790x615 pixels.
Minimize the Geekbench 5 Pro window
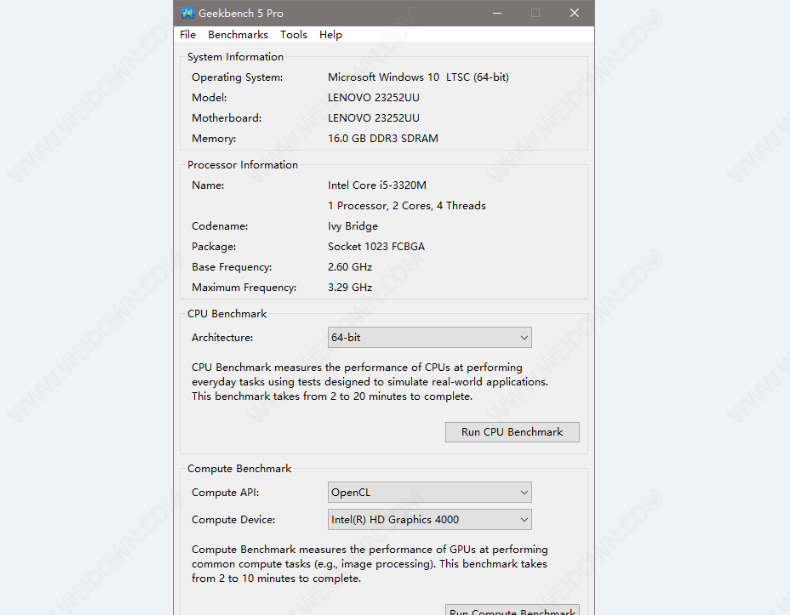497,13
